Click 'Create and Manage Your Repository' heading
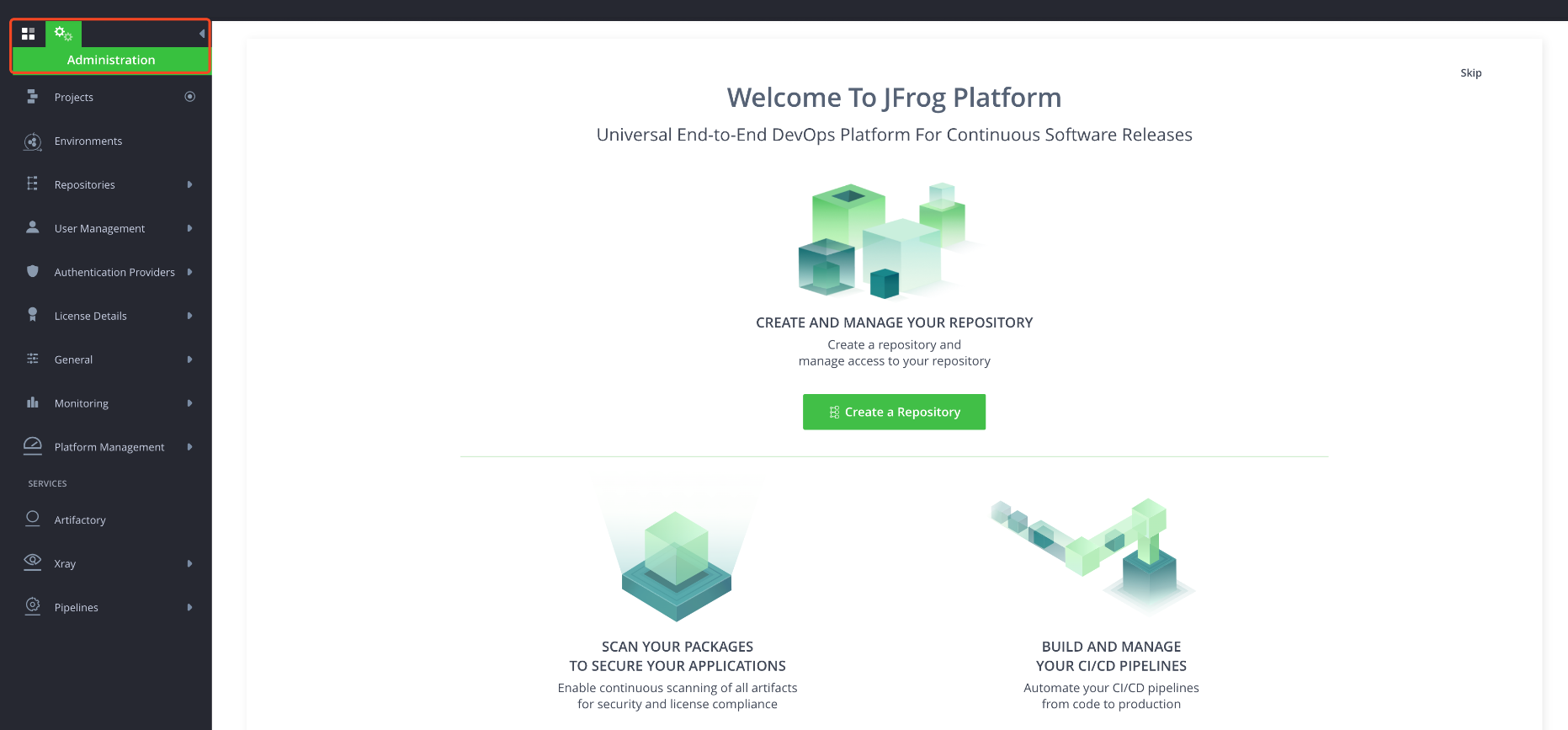This screenshot has width=1568, height=730. tap(894, 322)
